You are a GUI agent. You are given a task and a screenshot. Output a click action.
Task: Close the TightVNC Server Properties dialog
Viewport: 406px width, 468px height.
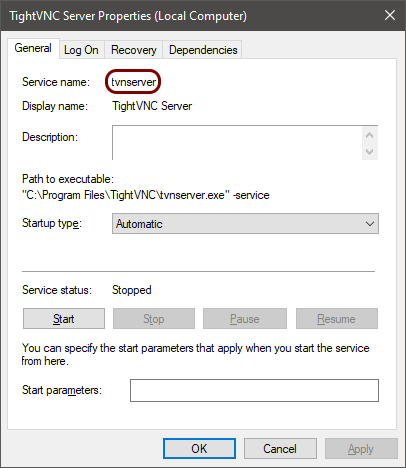[x=390, y=15]
